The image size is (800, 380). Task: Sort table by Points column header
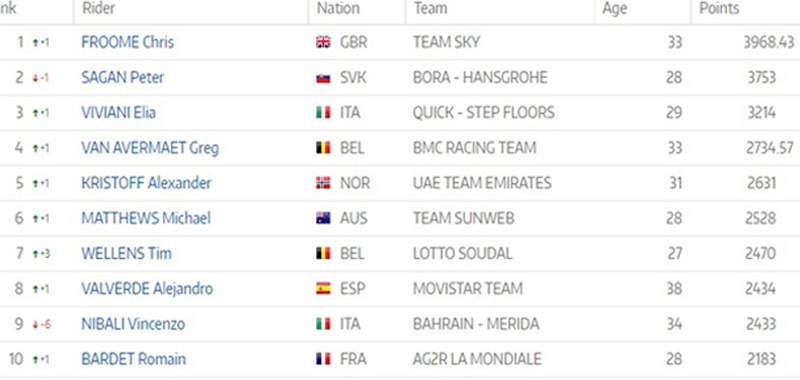(x=719, y=9)
